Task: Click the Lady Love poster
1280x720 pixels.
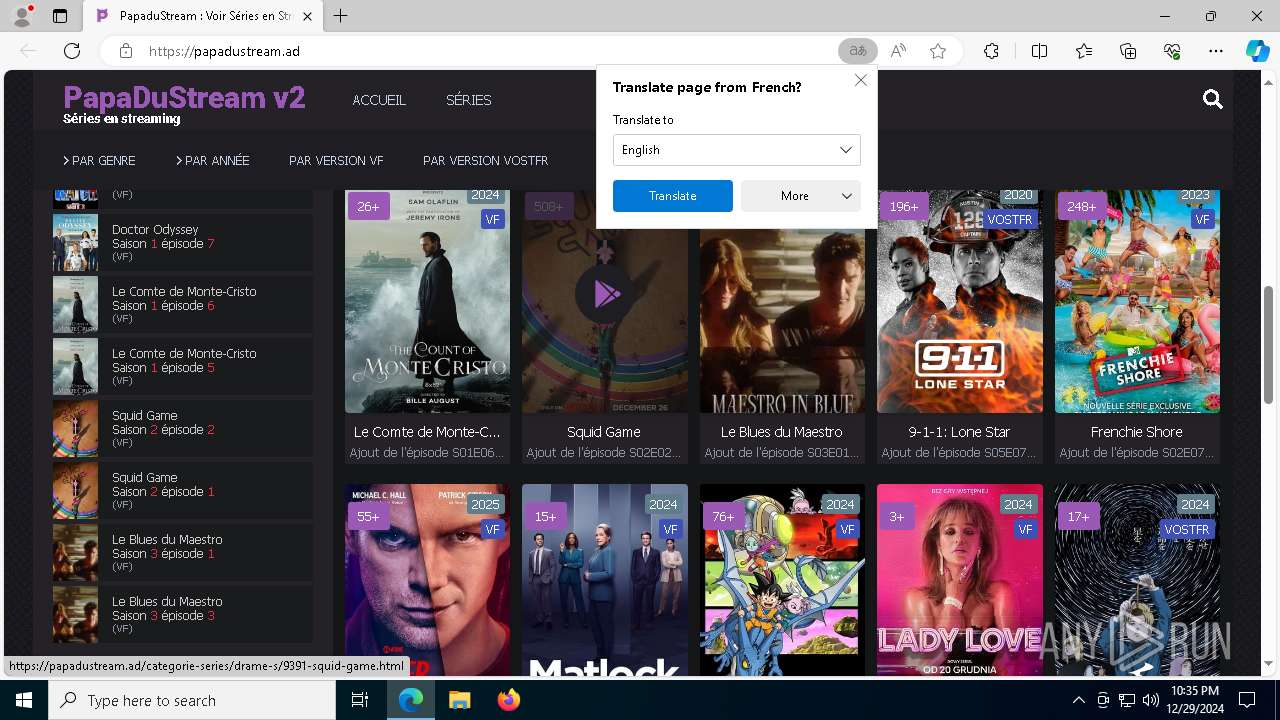Action: [x=960, y=581]
